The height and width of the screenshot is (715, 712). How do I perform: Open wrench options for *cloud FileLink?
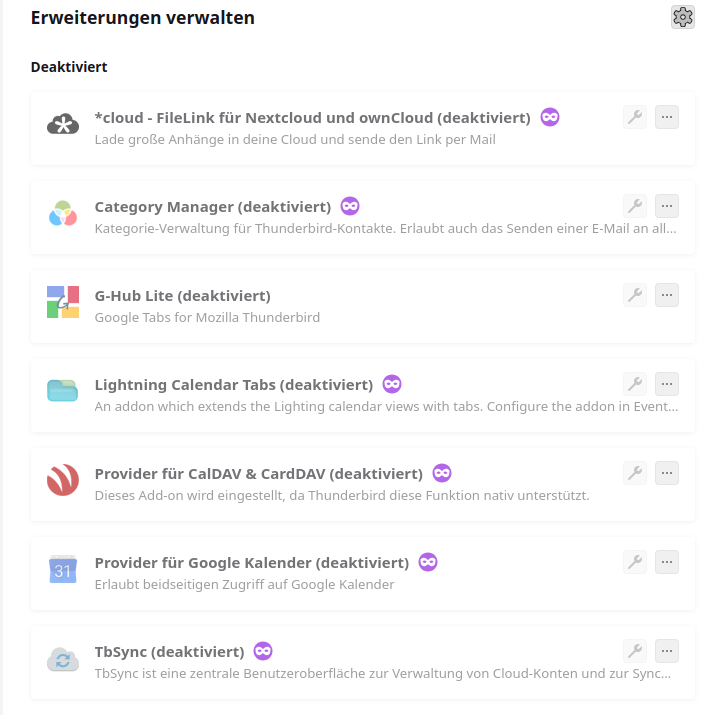[634, 118]
